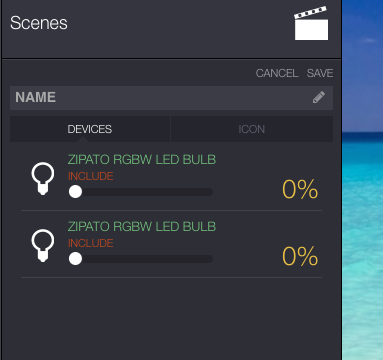Screen dimensions: 383x360
Task: Click the first Zipato bulb's lightbulb icon
Action: pyautogui.click(x=43, y=179)
